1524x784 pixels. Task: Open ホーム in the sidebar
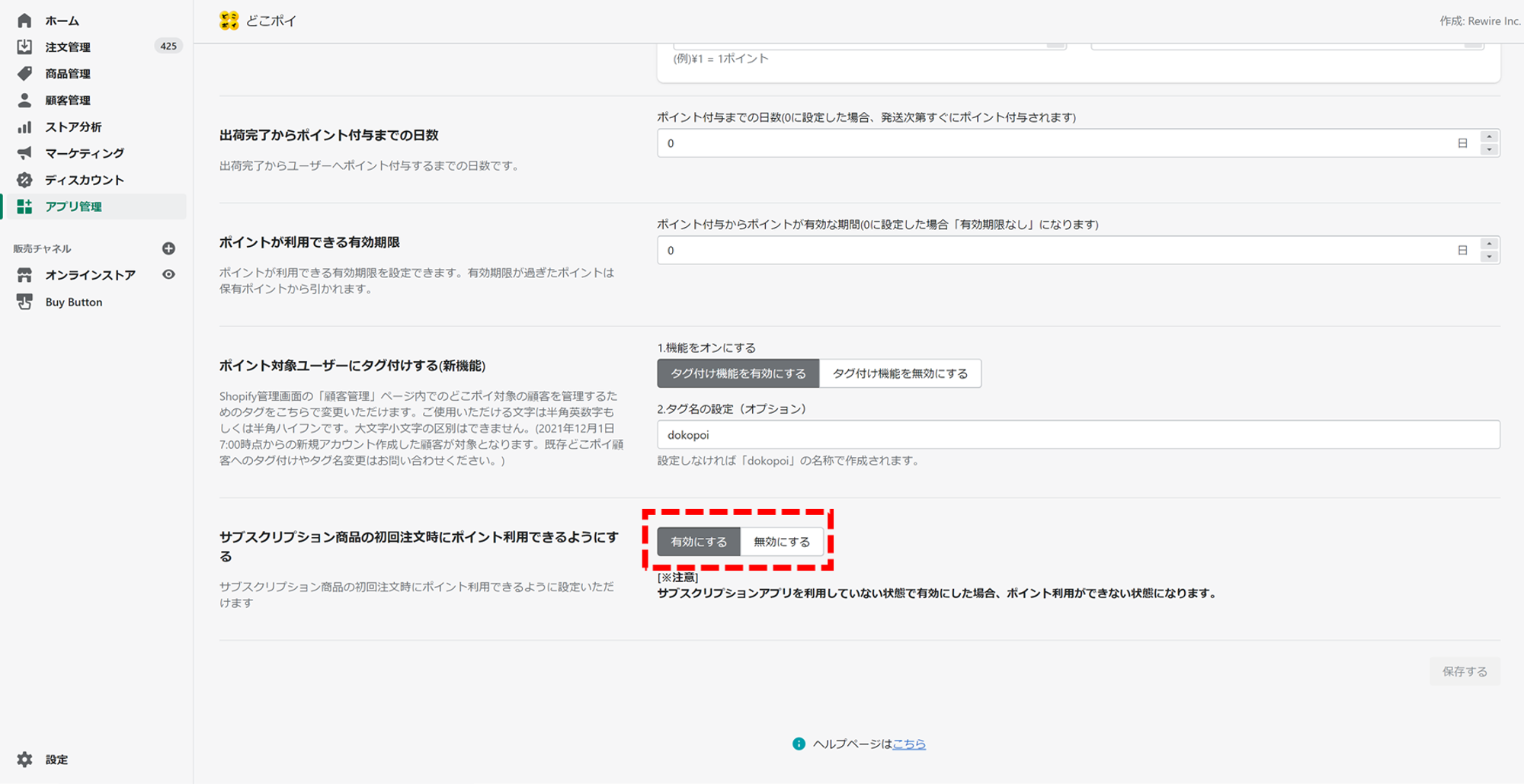(x=62, y=21)
